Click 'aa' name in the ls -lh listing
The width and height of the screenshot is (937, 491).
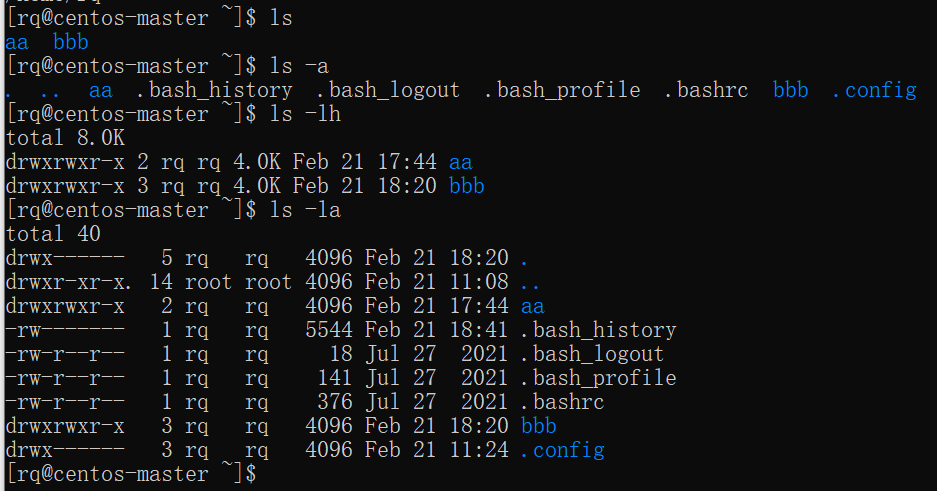click(x=460, y=162)
